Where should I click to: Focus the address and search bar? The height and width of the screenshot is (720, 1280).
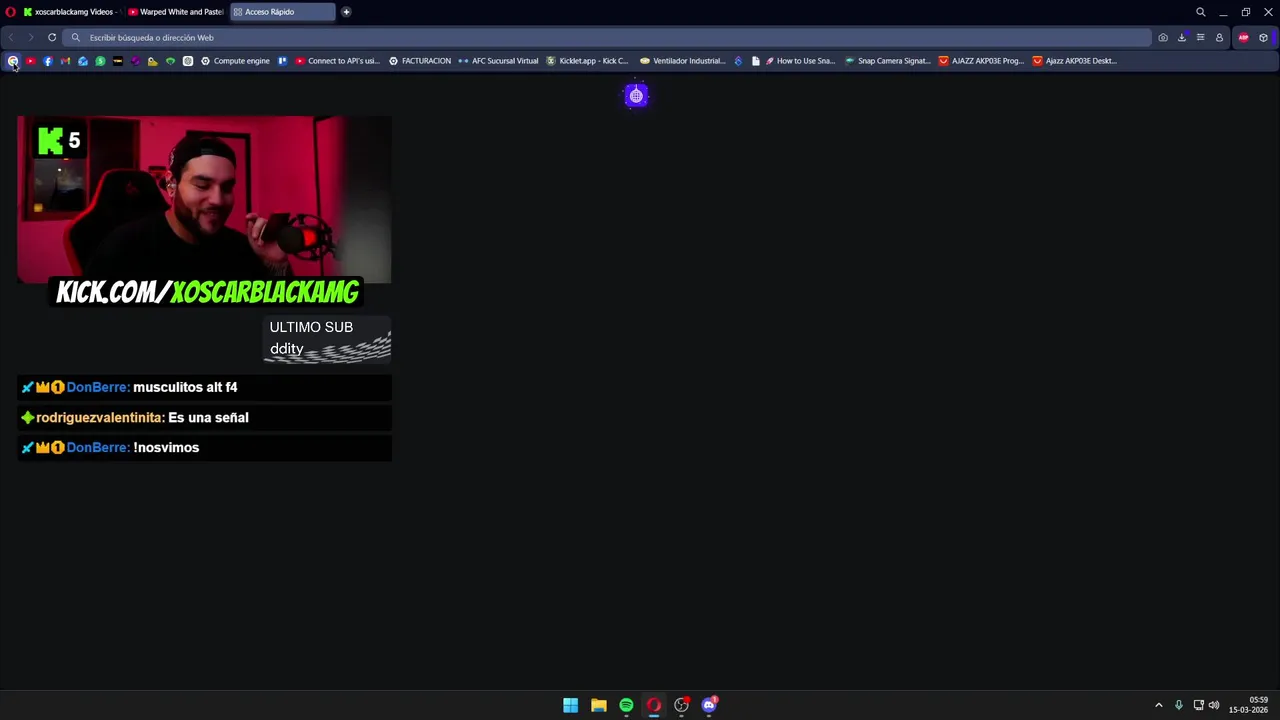[x=609, y=37]
